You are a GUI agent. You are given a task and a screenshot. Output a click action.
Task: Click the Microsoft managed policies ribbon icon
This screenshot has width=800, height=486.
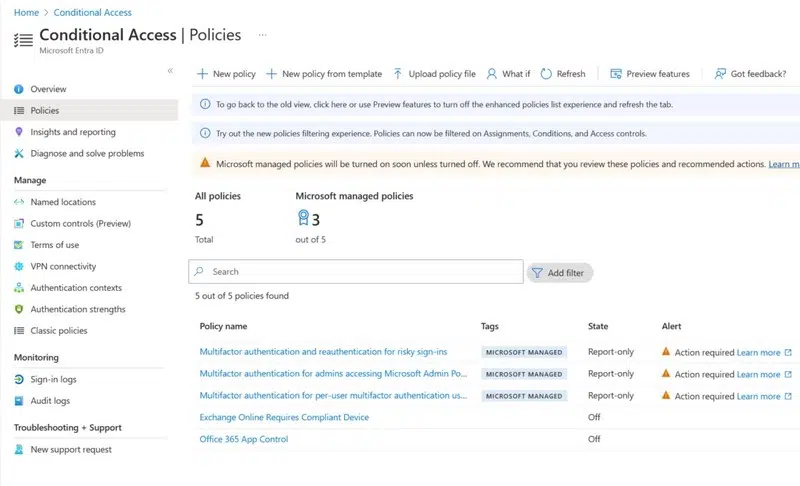pos(303,218)
